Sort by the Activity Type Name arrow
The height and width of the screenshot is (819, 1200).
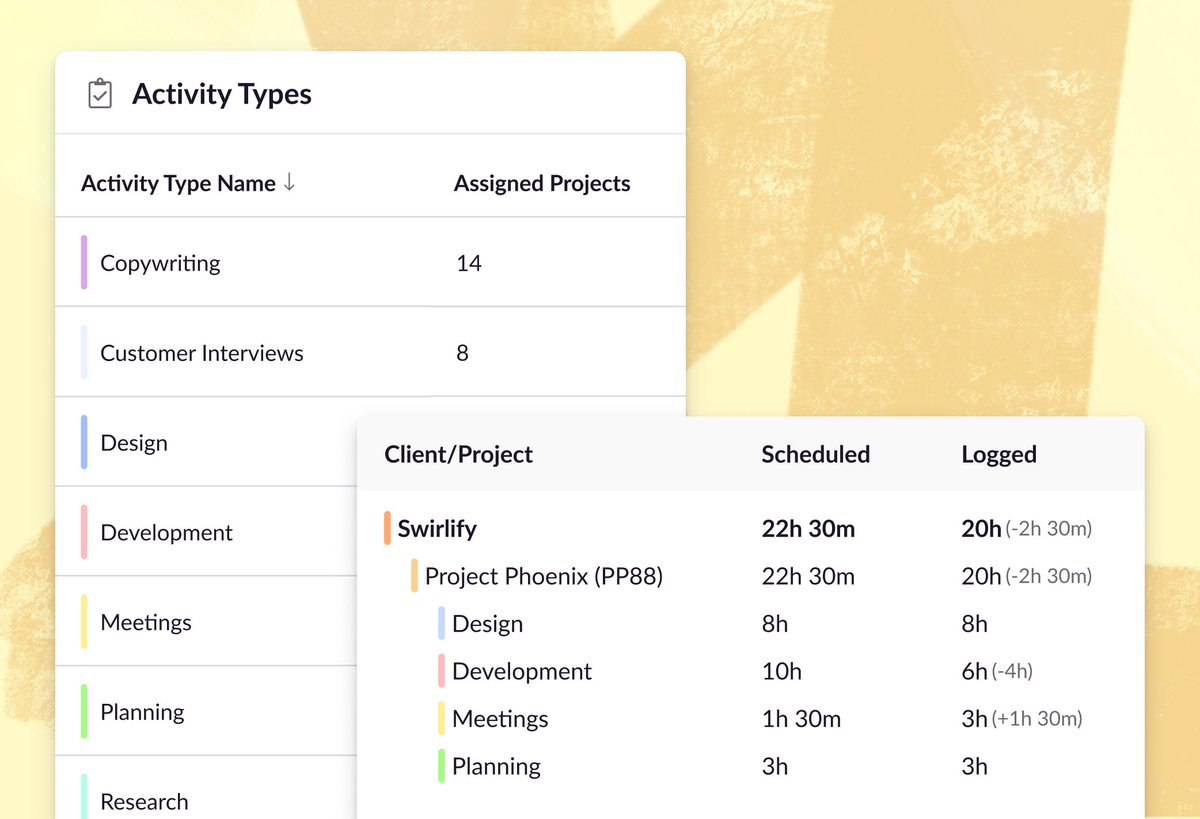pyautogui.click(x=289, y=182)
